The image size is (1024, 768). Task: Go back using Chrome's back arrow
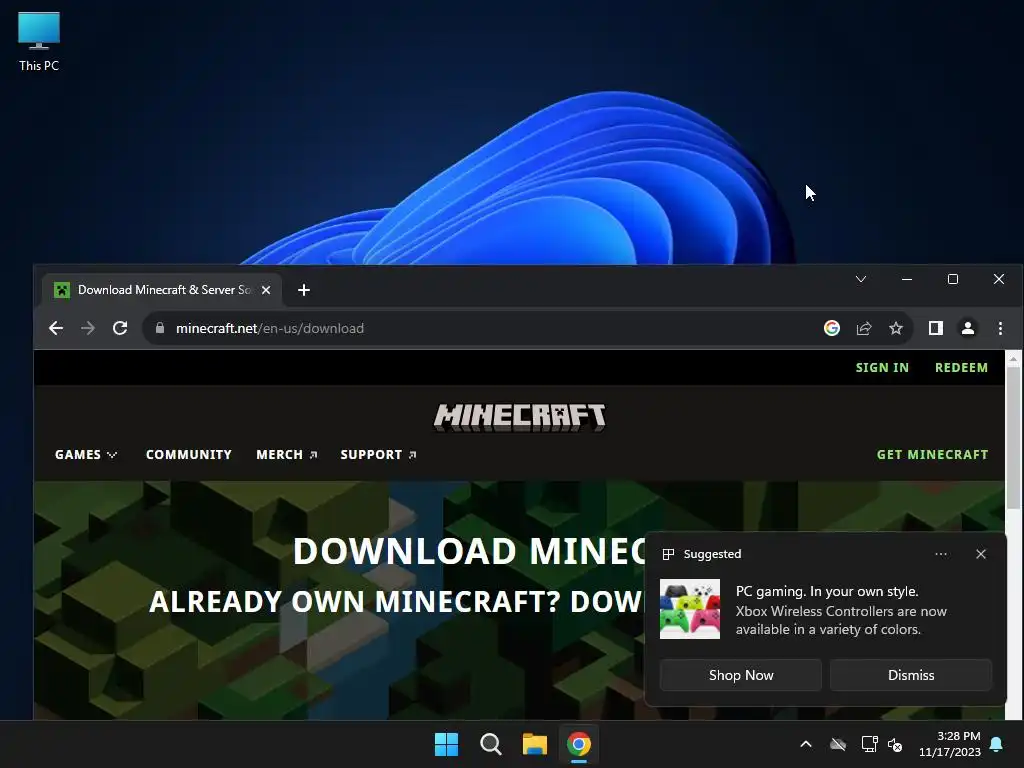56,328
